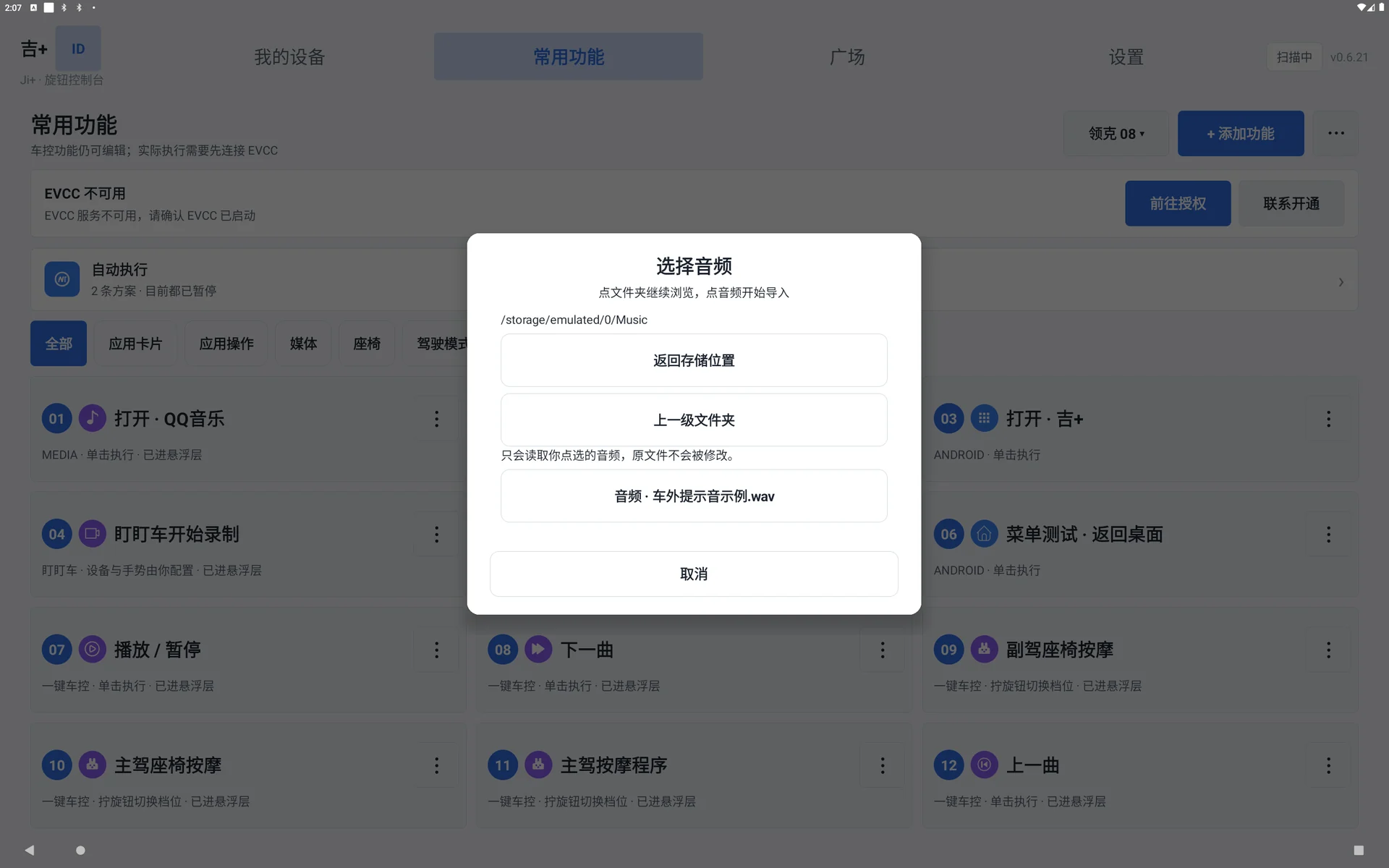Open options for 副驾座椅按摩 card
Screen dimensions: 1389x868
(1328, 650)
